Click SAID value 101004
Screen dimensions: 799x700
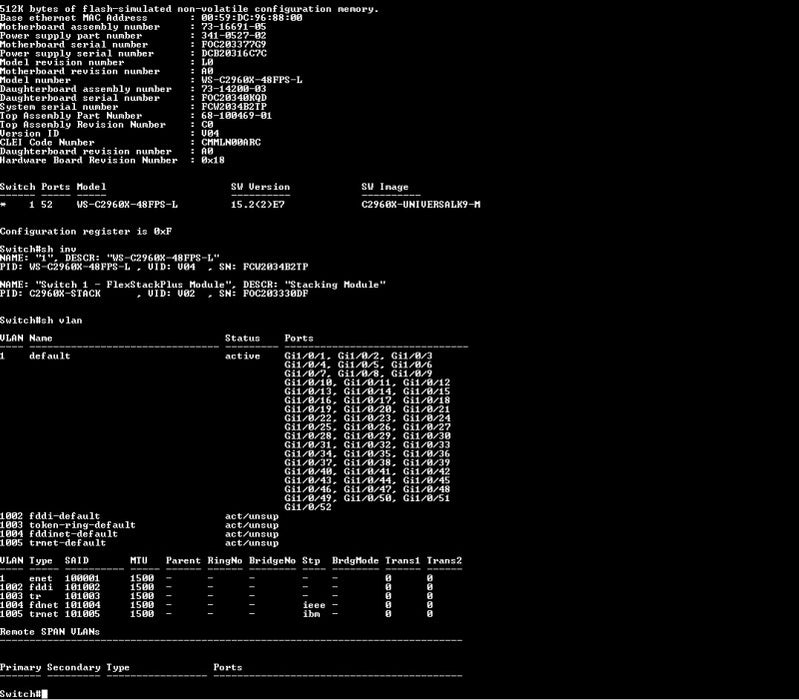(83, 605)
